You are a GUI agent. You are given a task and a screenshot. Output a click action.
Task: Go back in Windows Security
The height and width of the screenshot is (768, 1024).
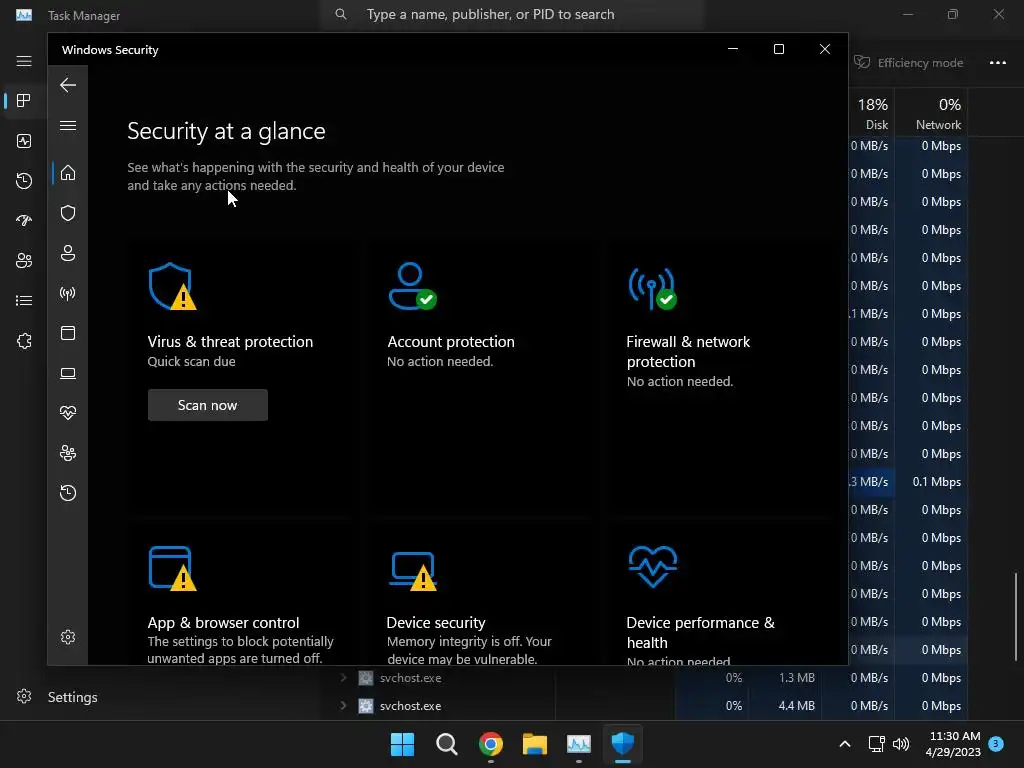click(68, 85)
